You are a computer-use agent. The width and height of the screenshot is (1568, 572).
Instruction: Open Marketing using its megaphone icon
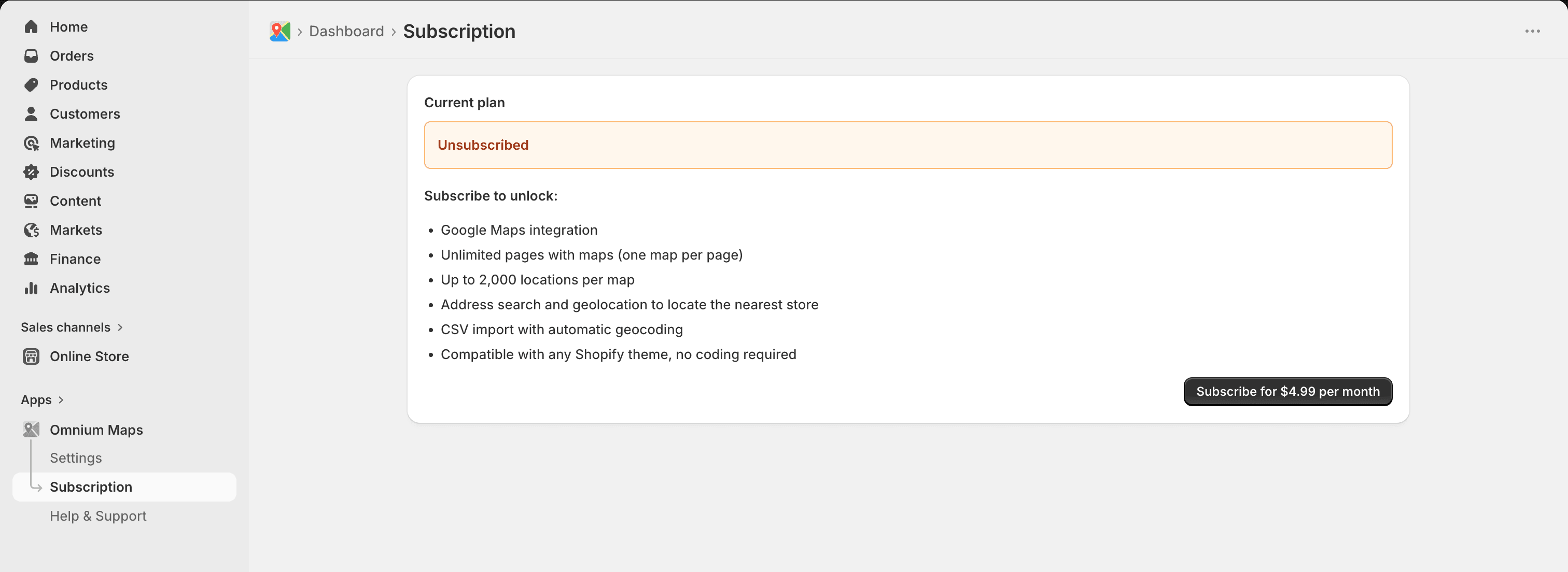click(31, 143)
